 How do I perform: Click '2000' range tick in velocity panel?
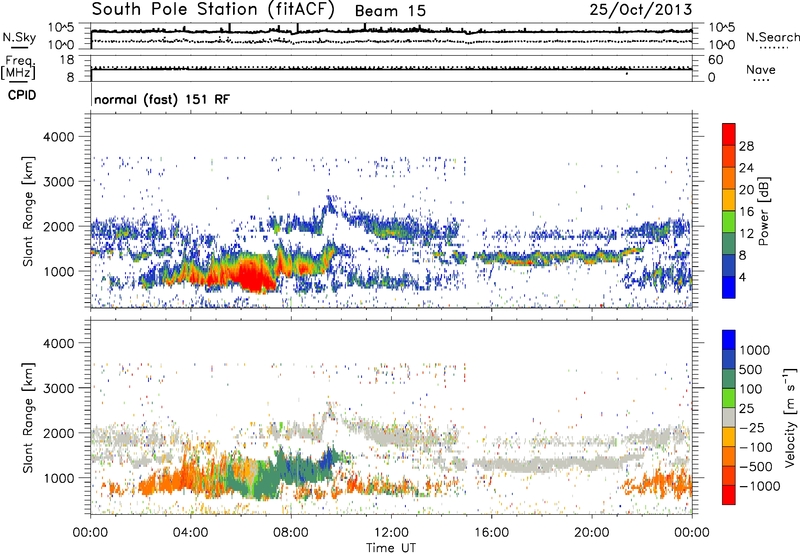click(58, 433)
